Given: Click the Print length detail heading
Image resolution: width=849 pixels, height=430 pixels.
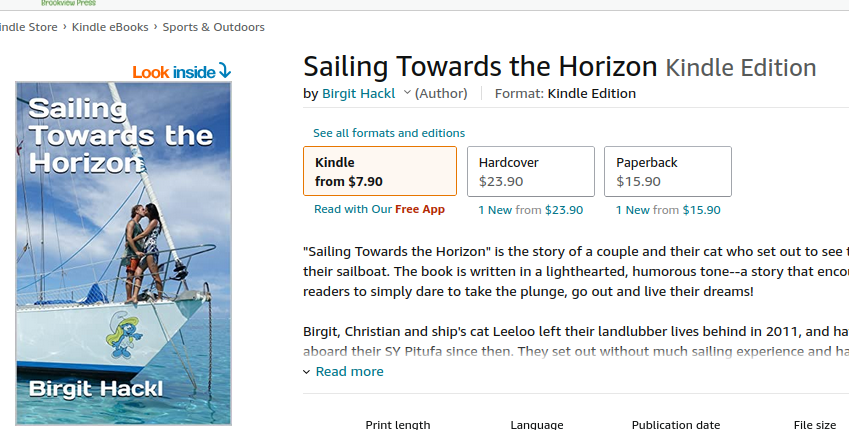Looking at the screenshot, I should pyautogui.click(x=398, y=425).
